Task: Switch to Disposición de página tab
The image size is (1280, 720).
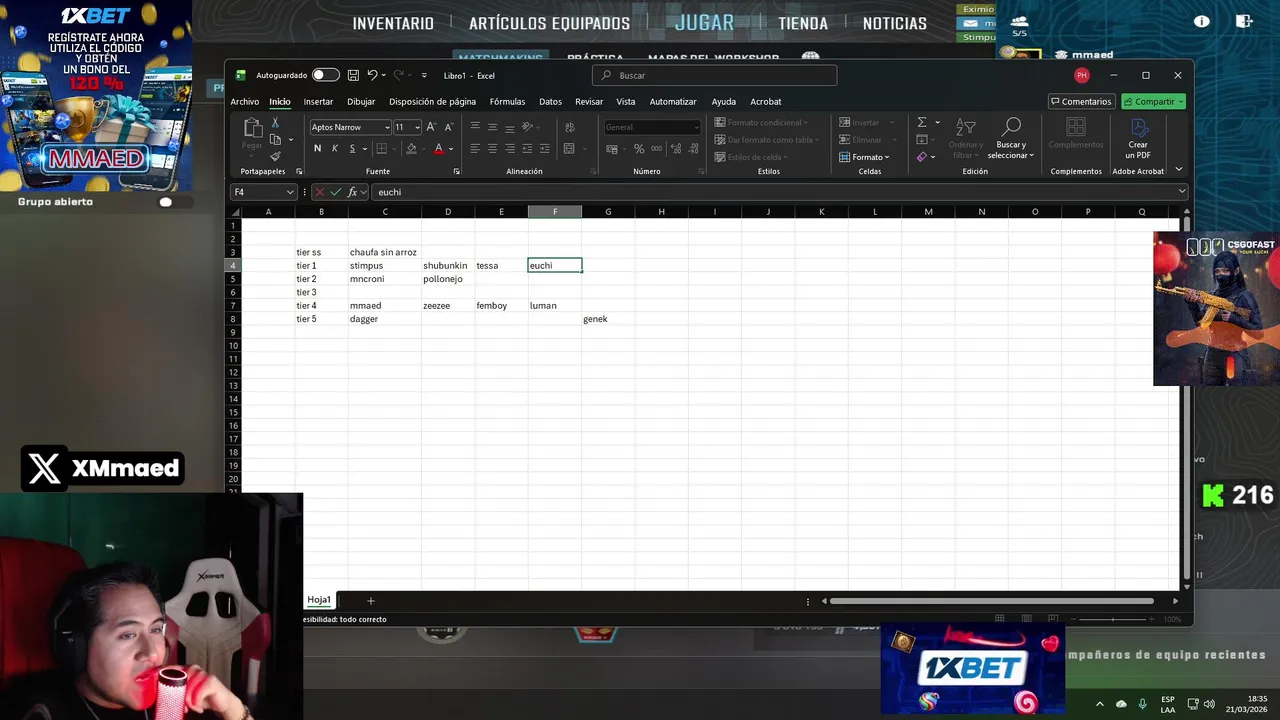Action: click(x=432, y=102)
